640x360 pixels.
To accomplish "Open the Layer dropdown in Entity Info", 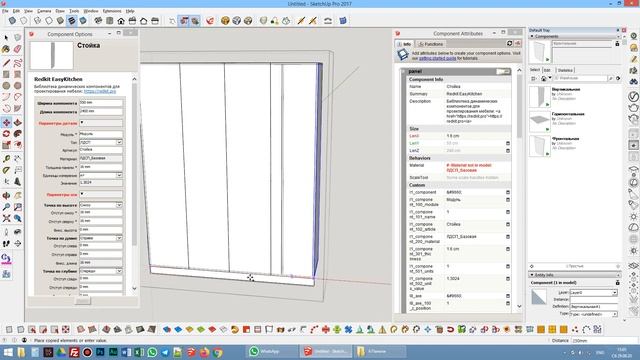I will click(614, 293).
